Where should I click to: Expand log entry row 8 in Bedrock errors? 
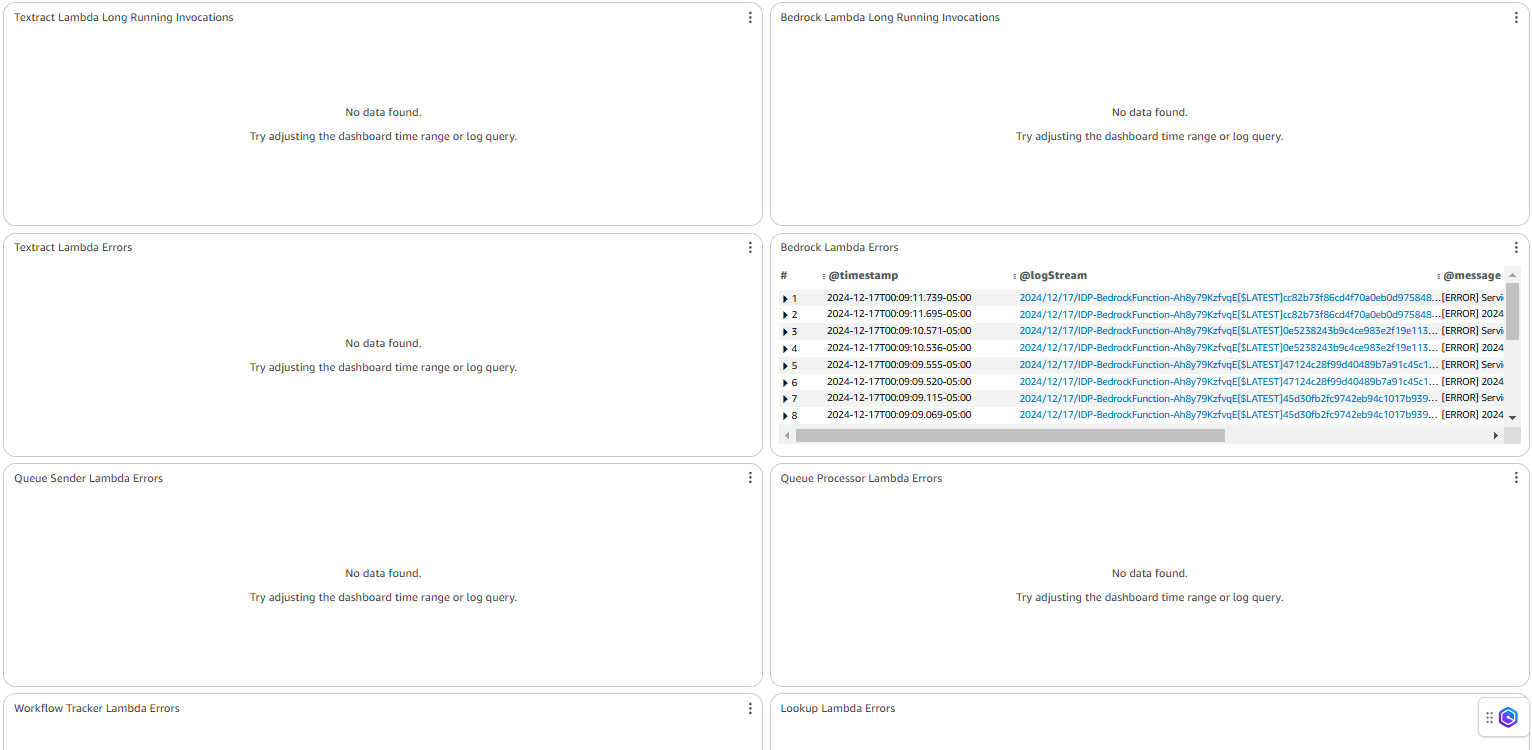[784, 414]
